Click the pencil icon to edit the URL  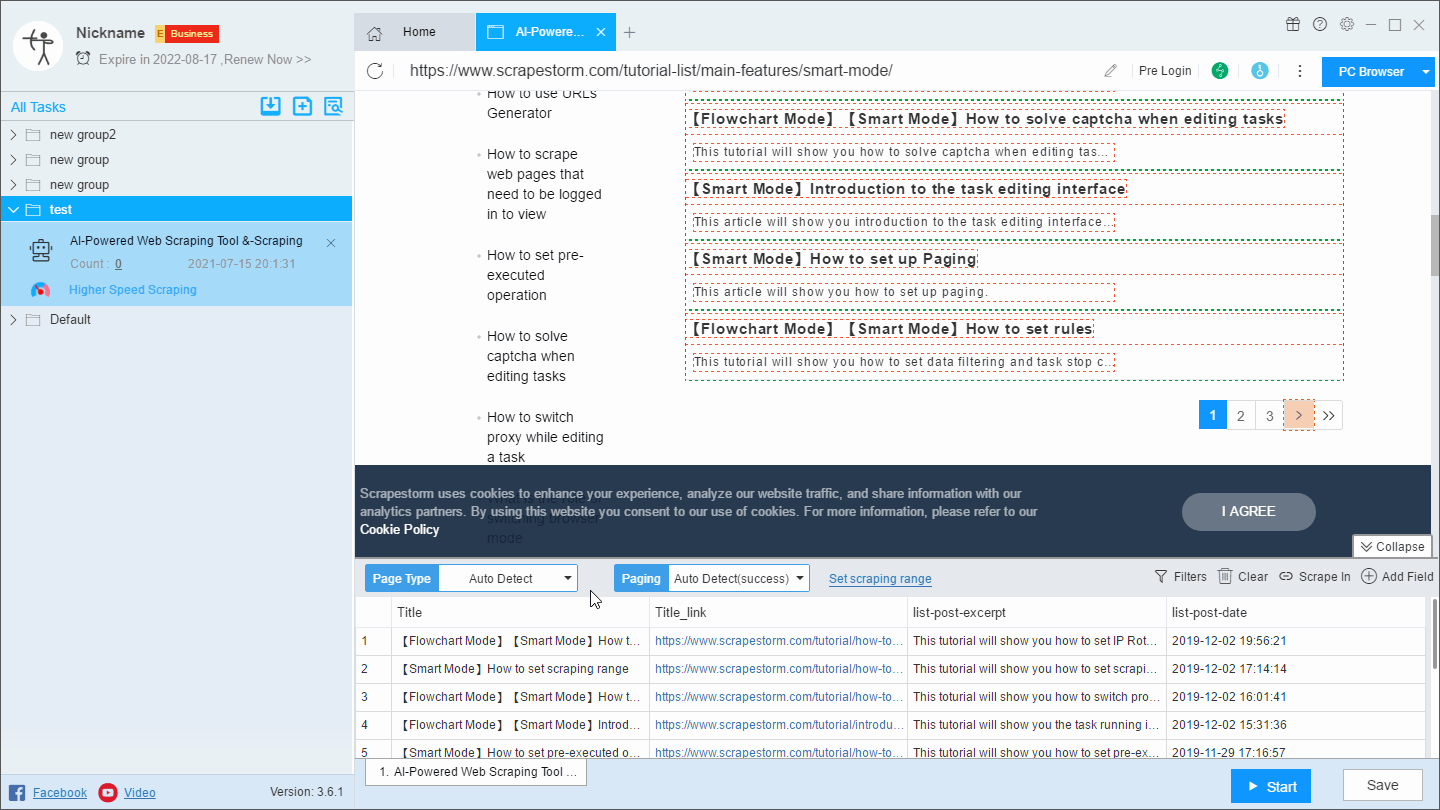(1110, 71)
